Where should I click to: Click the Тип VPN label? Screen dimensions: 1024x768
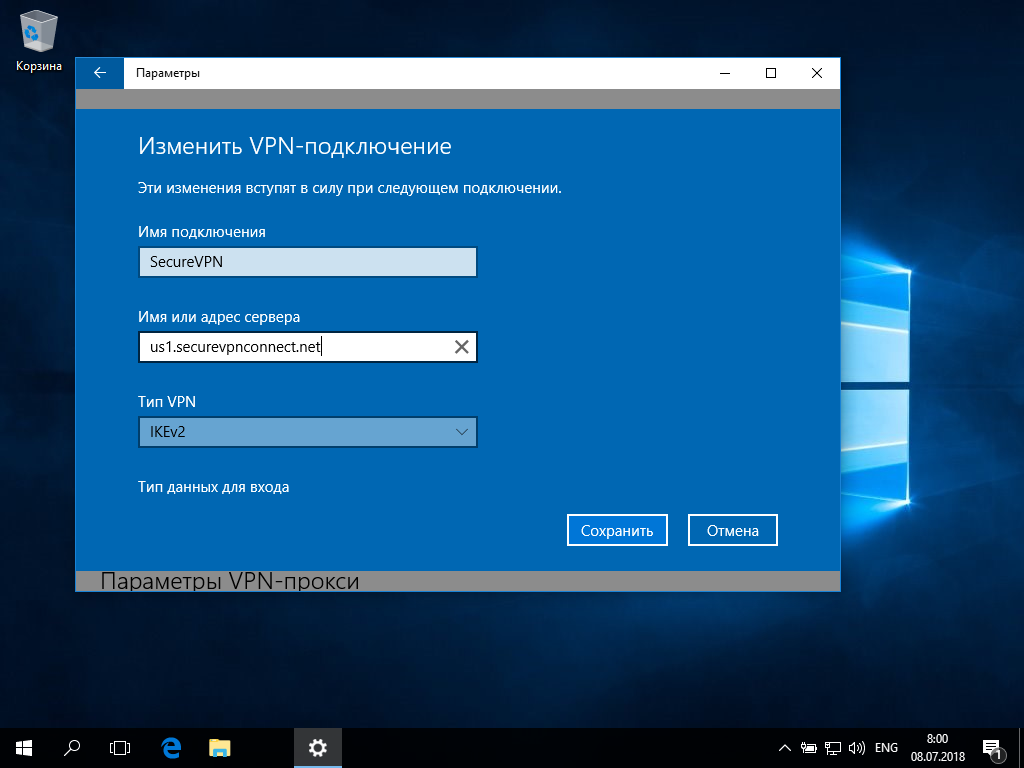click(167, 402)
